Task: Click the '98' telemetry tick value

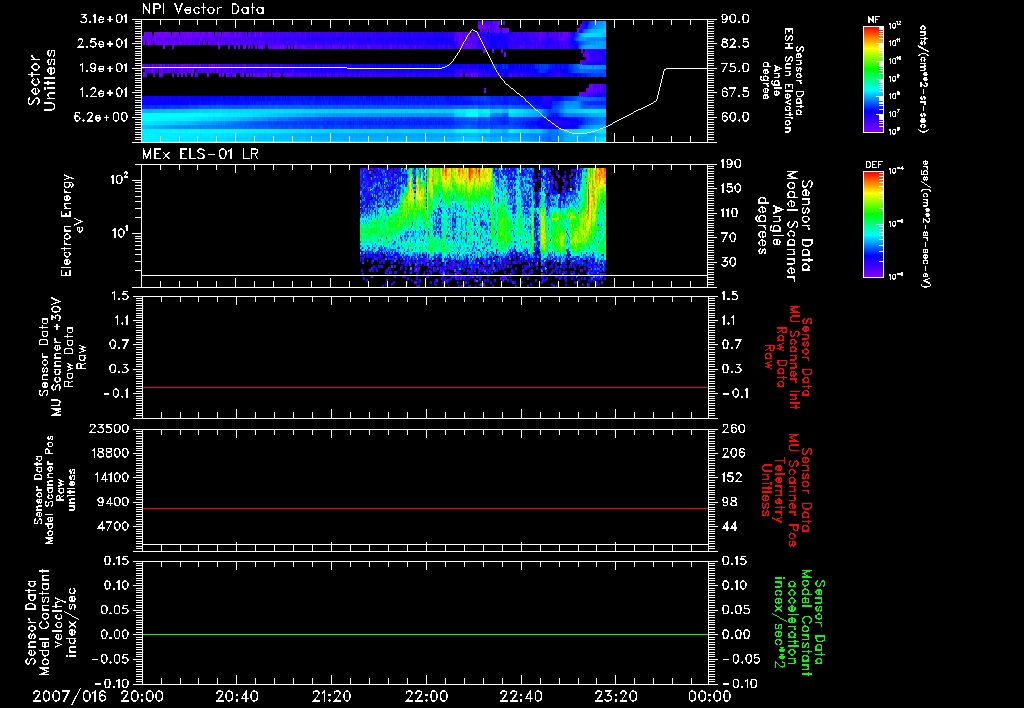Action: [x=728, y=502]
